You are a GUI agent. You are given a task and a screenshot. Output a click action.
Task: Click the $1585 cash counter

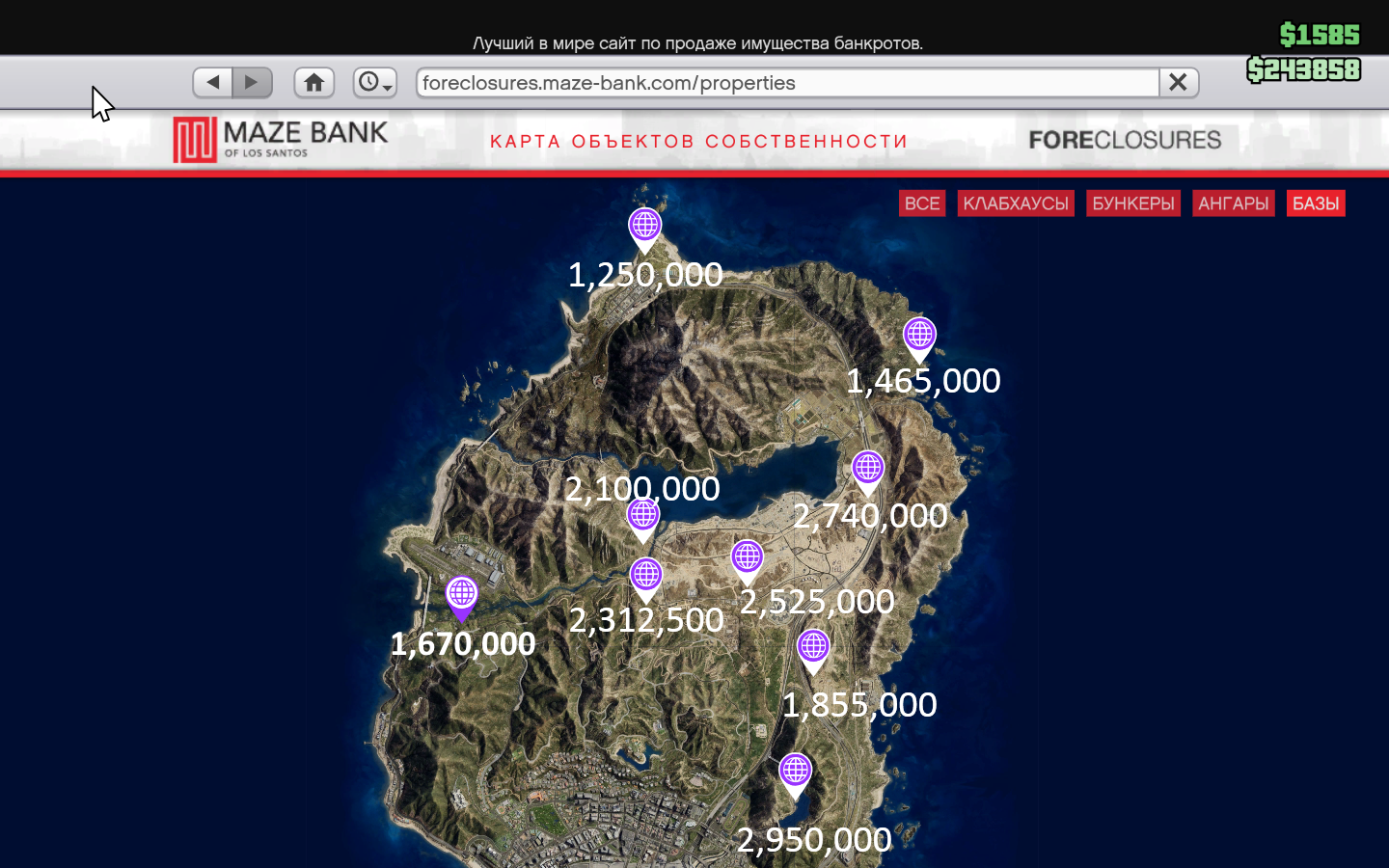coord(1320,35)
